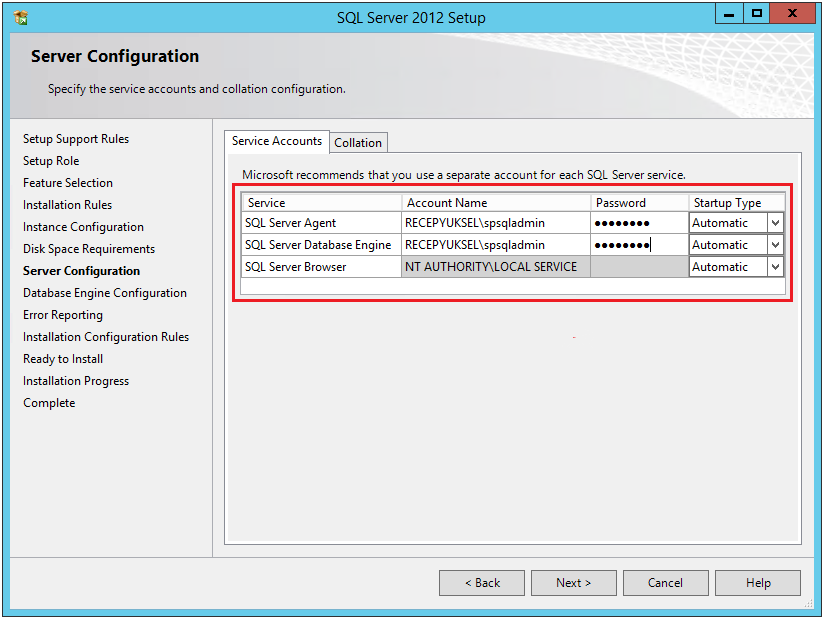Click the Complete step

point(49,404)
